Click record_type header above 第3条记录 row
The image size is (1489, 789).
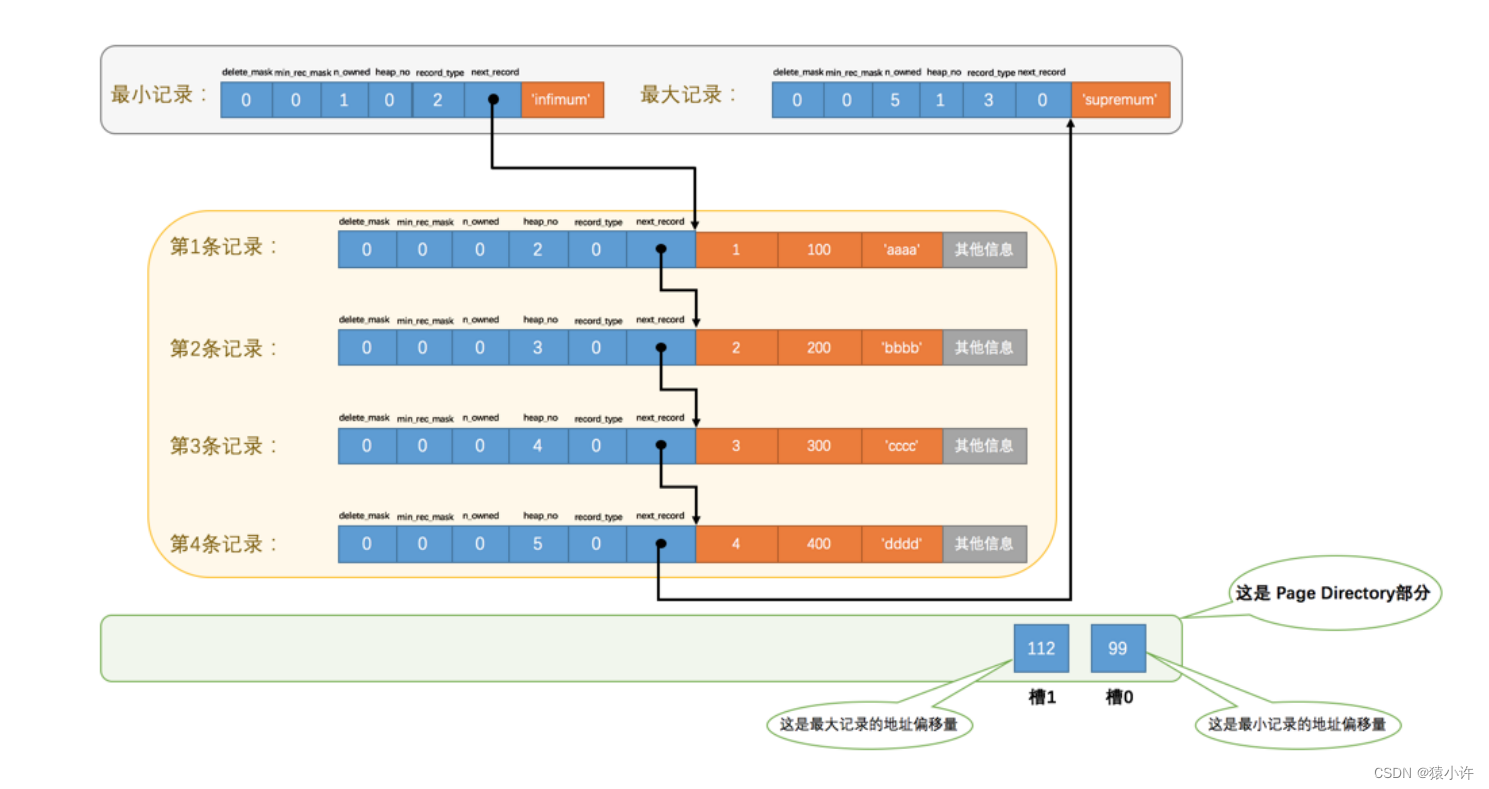coord(598,419)
